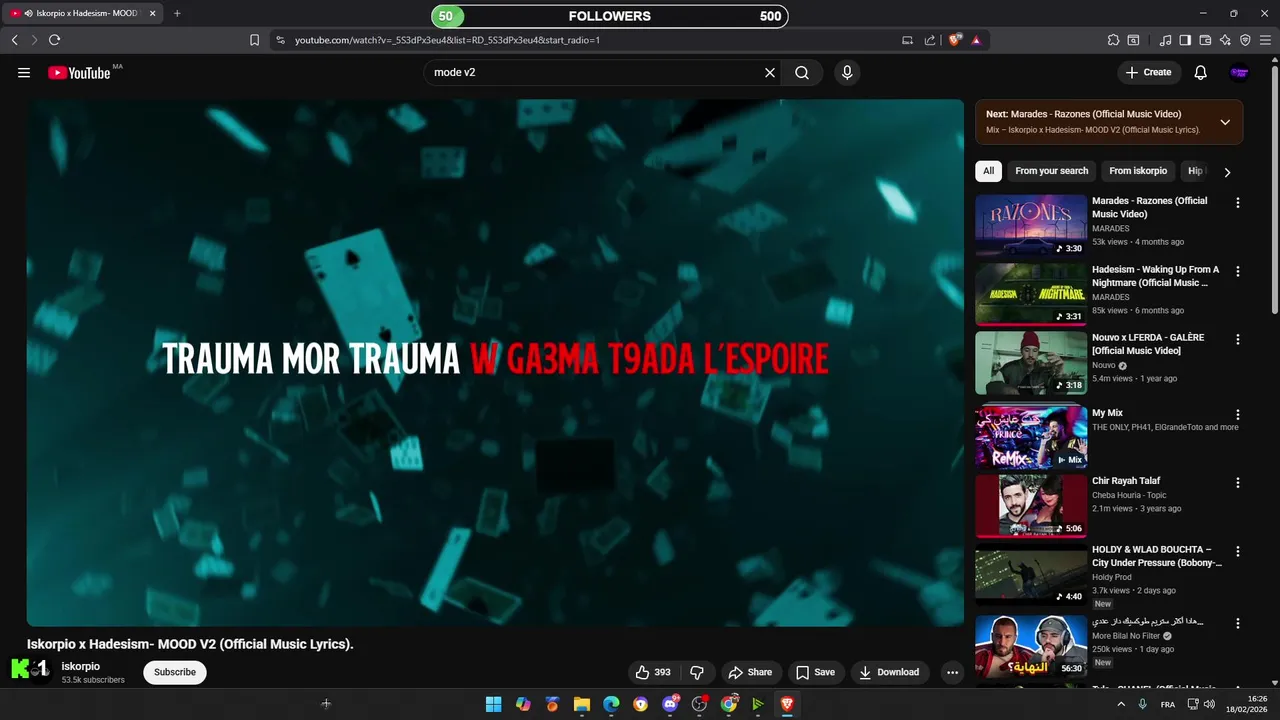Play Marades - Razones thumbnail
The image size is (1280, 720).
[x=1031, y=226]
